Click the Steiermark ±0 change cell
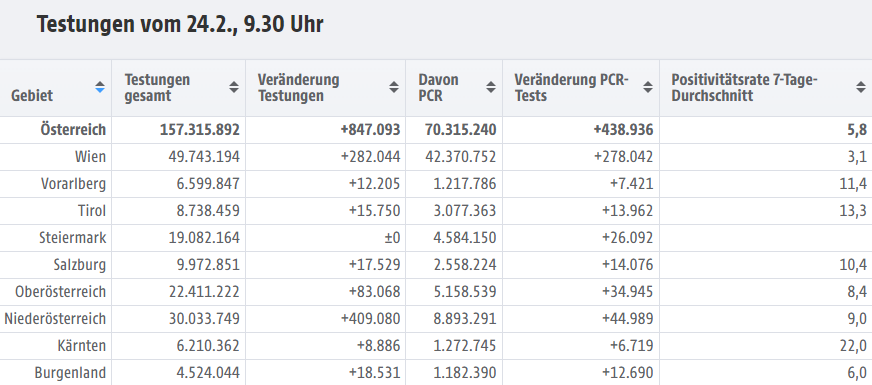 (x=392, y=238)
